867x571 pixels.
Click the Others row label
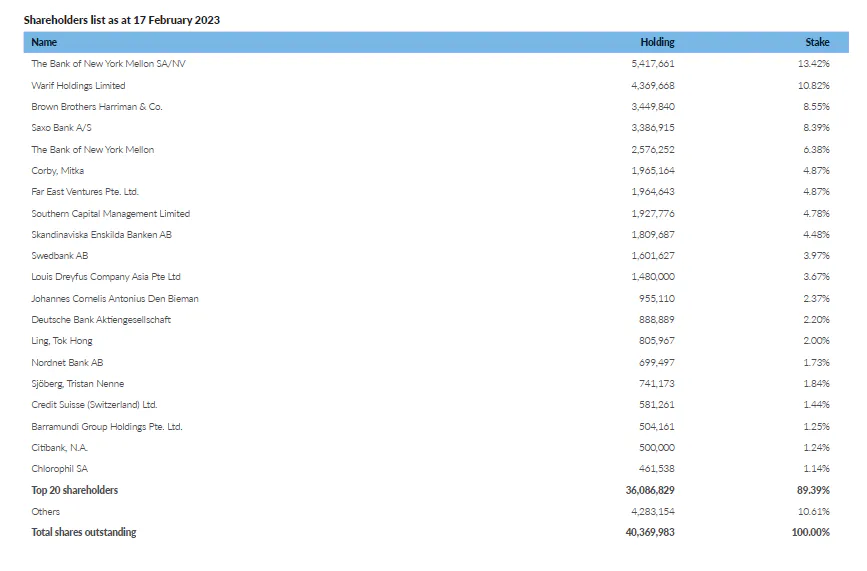tap(45, 512)
